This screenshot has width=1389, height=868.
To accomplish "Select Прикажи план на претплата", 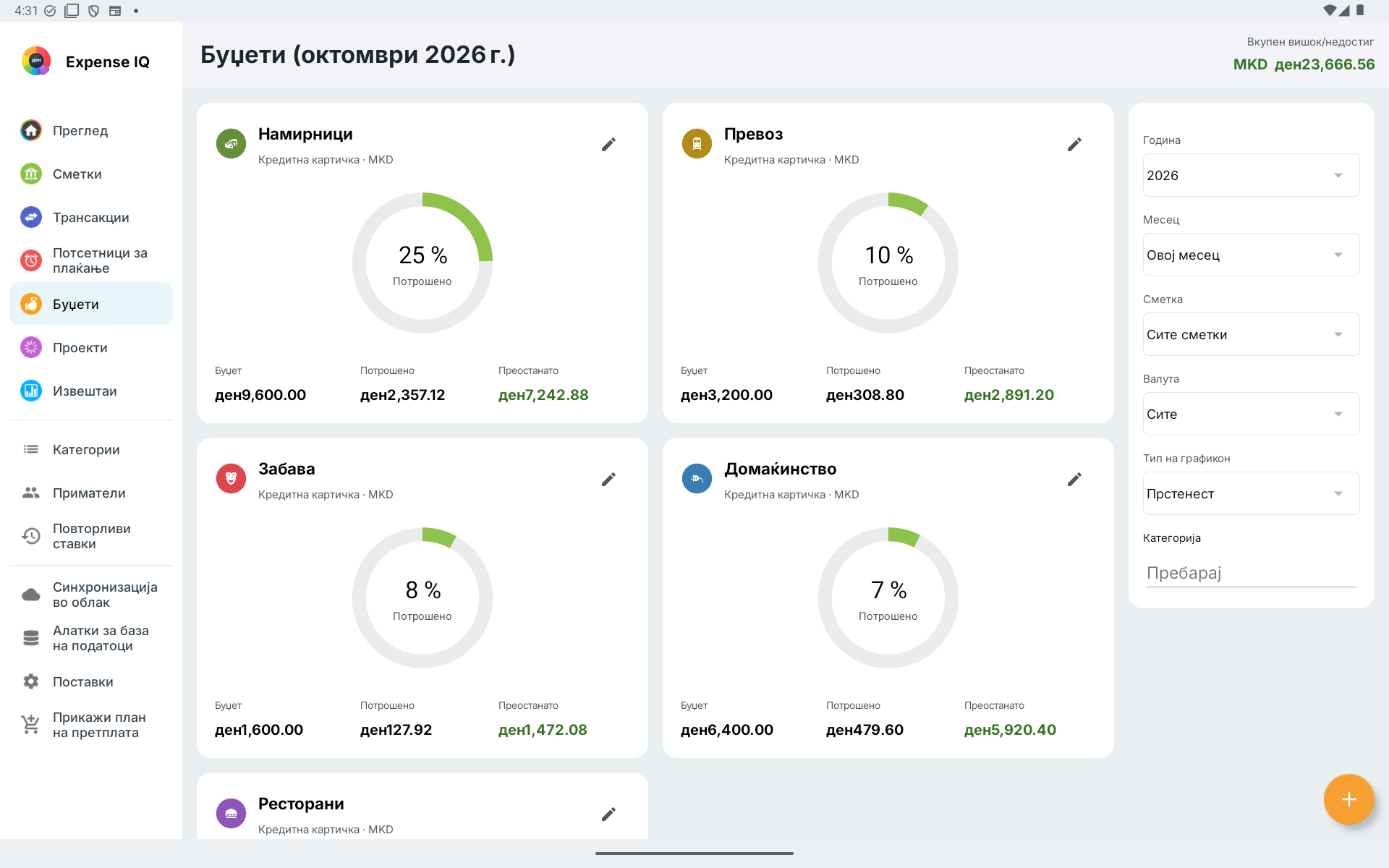I will pyautogui.click(x=91, y=725).
